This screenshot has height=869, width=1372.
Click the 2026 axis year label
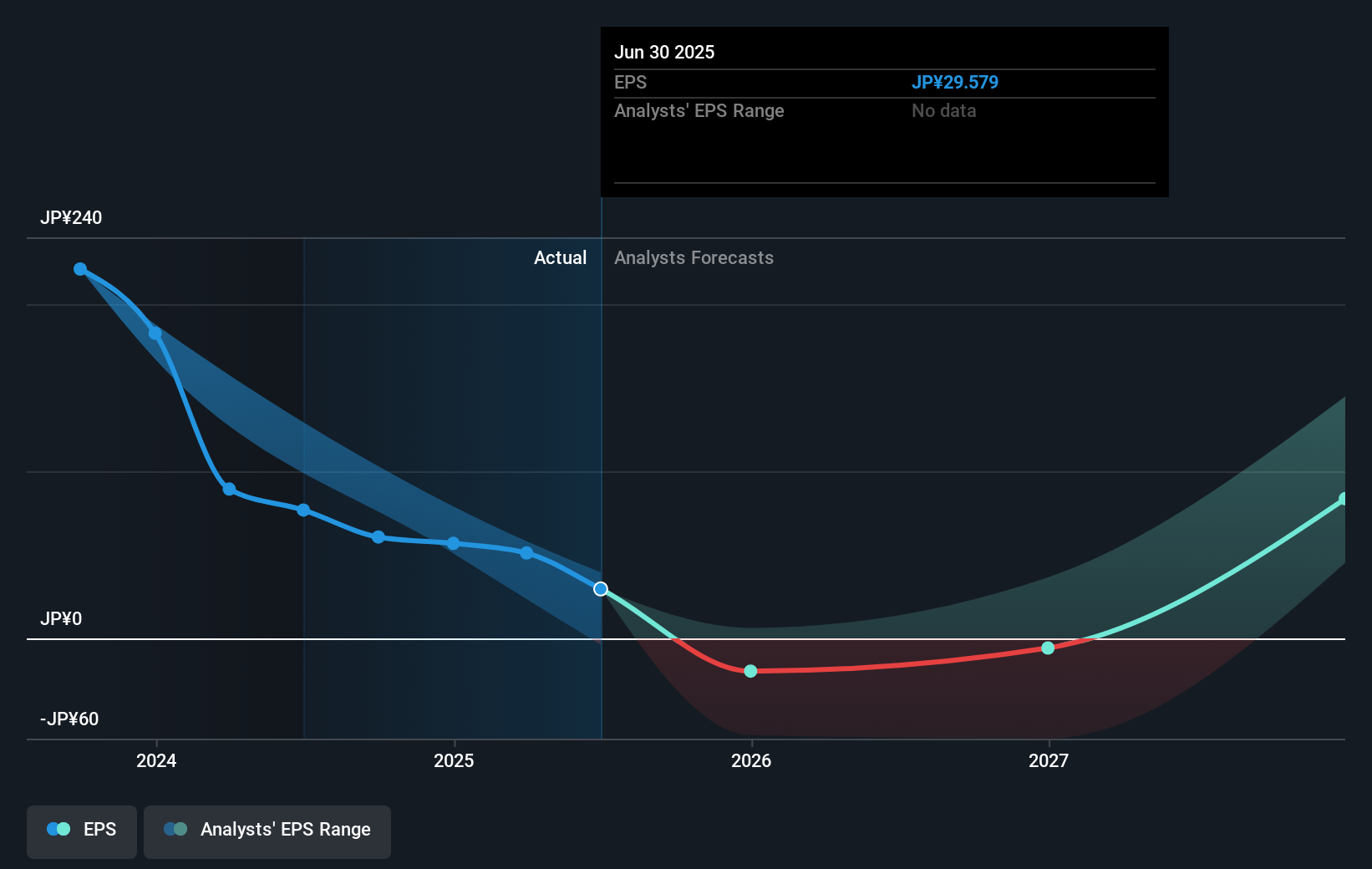pos(751,761)
